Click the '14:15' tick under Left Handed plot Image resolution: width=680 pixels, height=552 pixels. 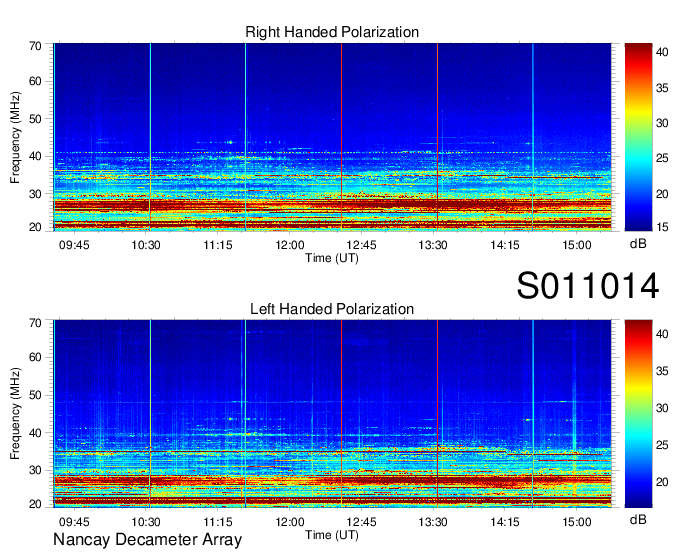tap(505, 522)
